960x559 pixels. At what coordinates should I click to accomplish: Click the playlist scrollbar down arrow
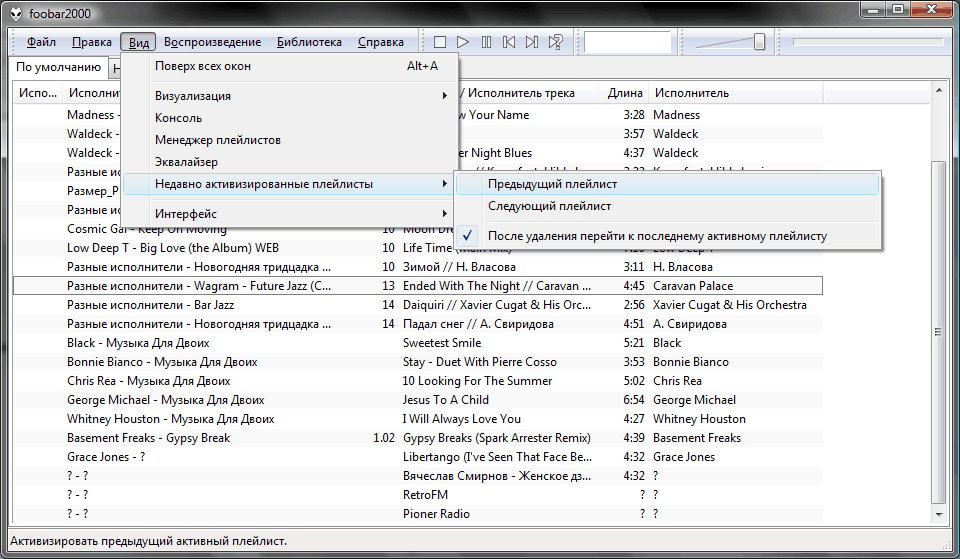[x=939, y=515]
